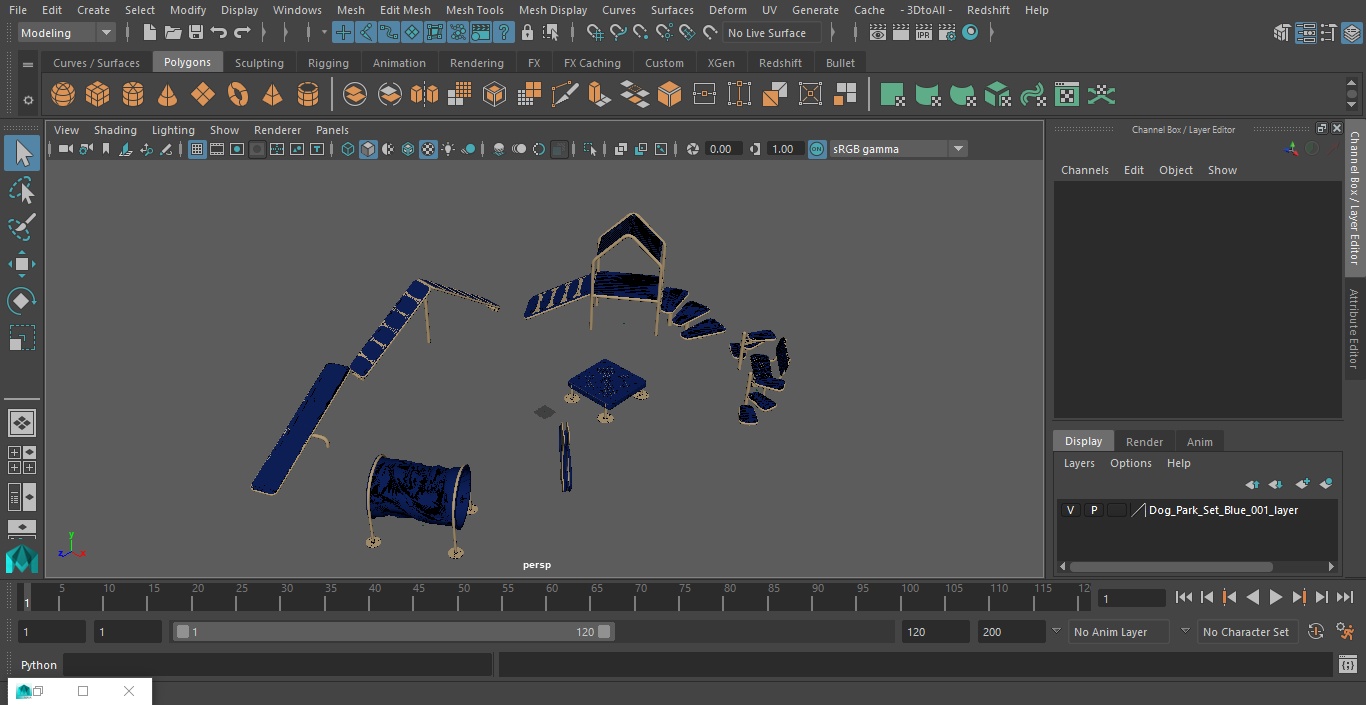Create a polygon pipe from the shelf

click(x=308, y=95)
